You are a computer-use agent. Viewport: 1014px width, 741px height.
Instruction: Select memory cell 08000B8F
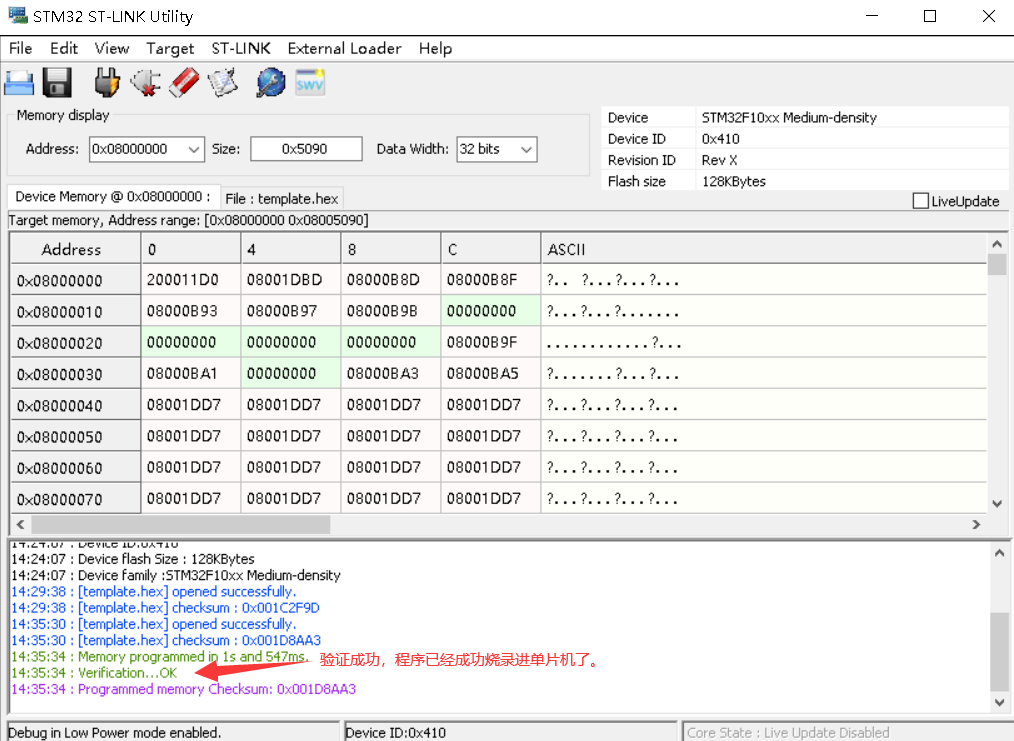click(490, 280)
